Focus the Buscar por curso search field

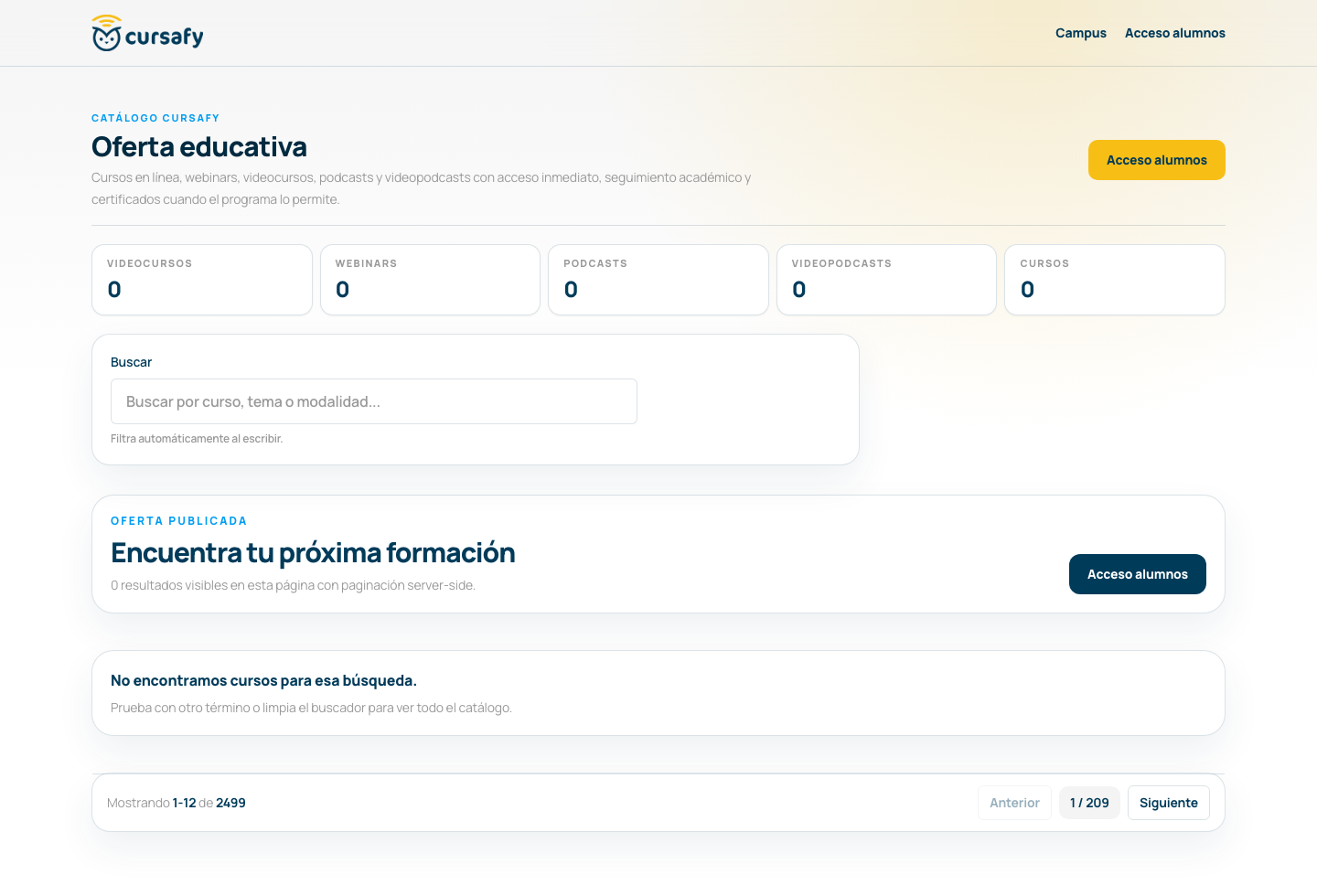pos(374,401)
